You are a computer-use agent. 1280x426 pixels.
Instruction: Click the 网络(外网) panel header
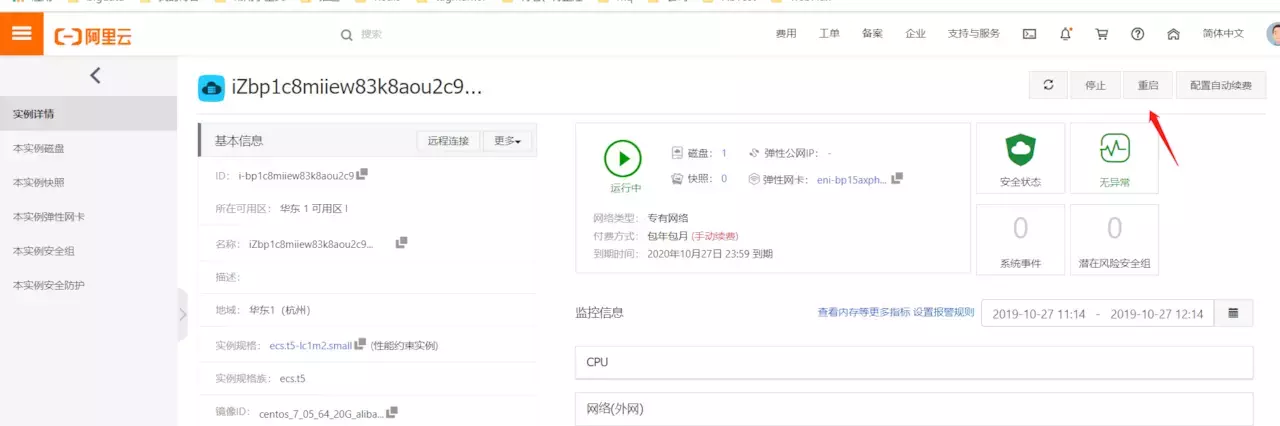914,409
